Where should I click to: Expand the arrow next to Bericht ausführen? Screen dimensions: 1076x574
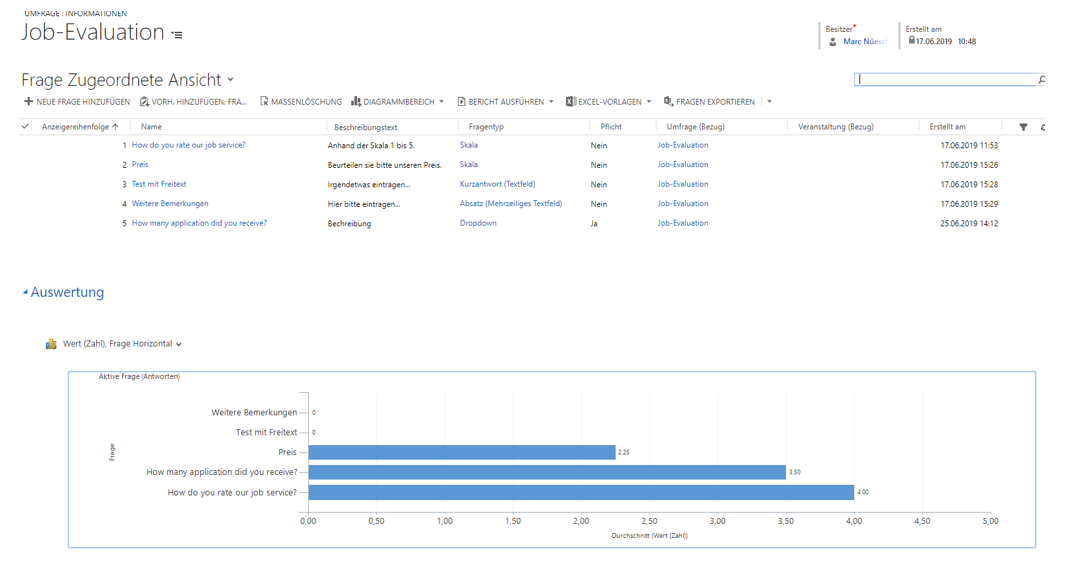[551, 102]
